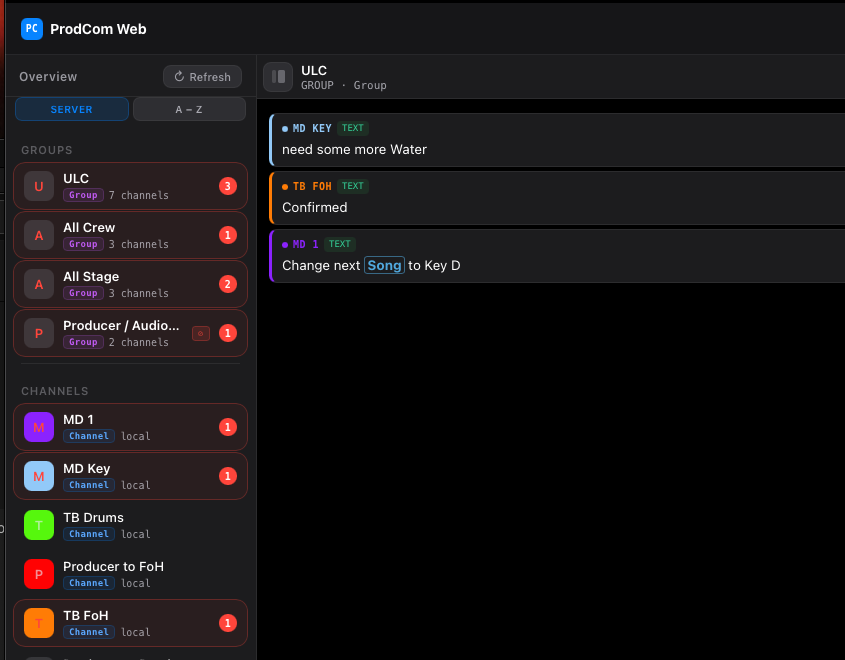Viewport: 845px width, 660px height.
Task: Click the unread badge 3 on ULC
Action: (228, 186)
